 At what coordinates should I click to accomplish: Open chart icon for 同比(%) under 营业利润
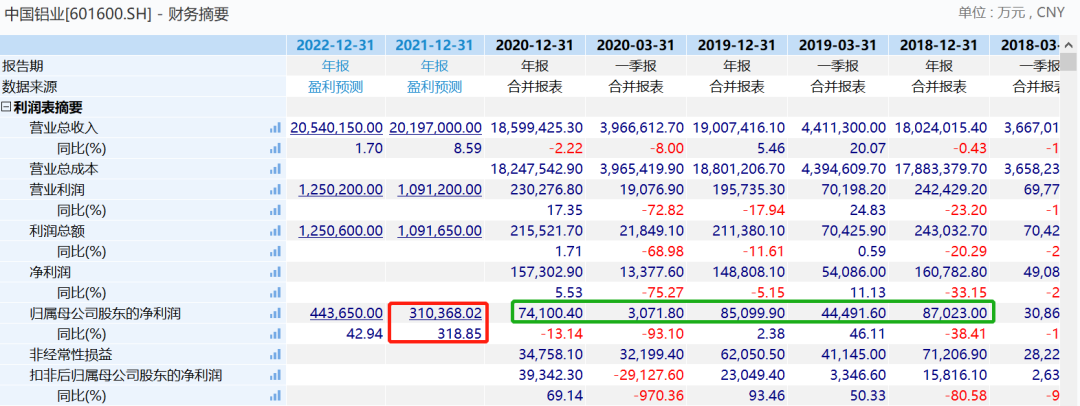tap(276, 210)
